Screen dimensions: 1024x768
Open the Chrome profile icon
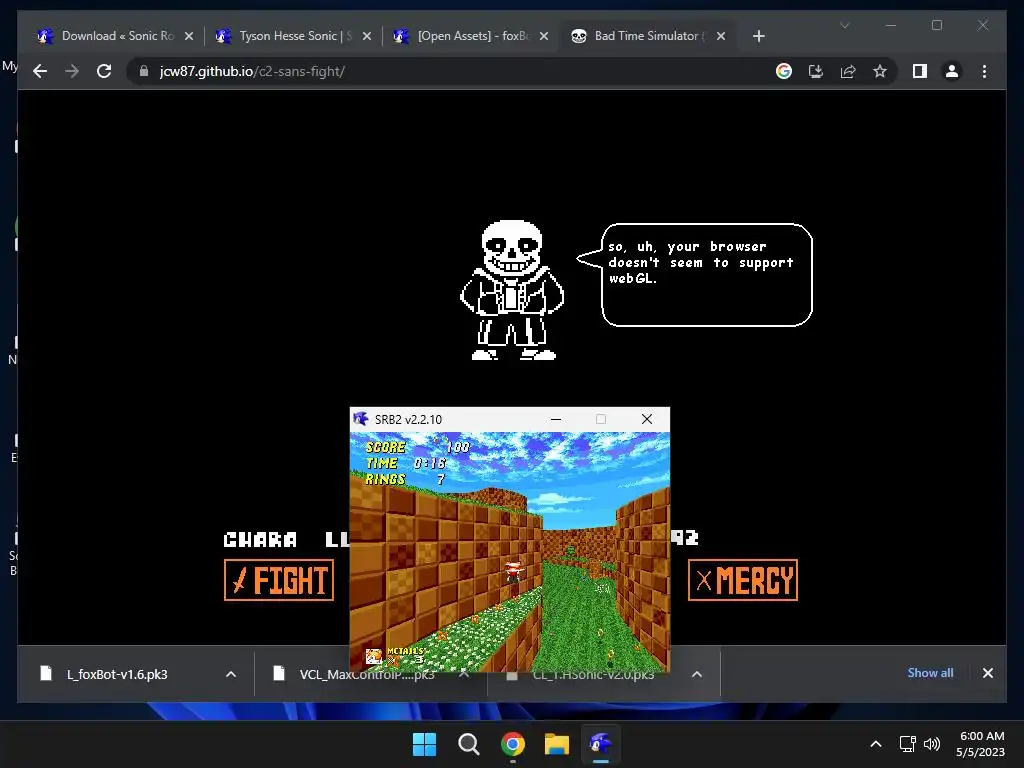pyautogui.click(x=952, y=71)
